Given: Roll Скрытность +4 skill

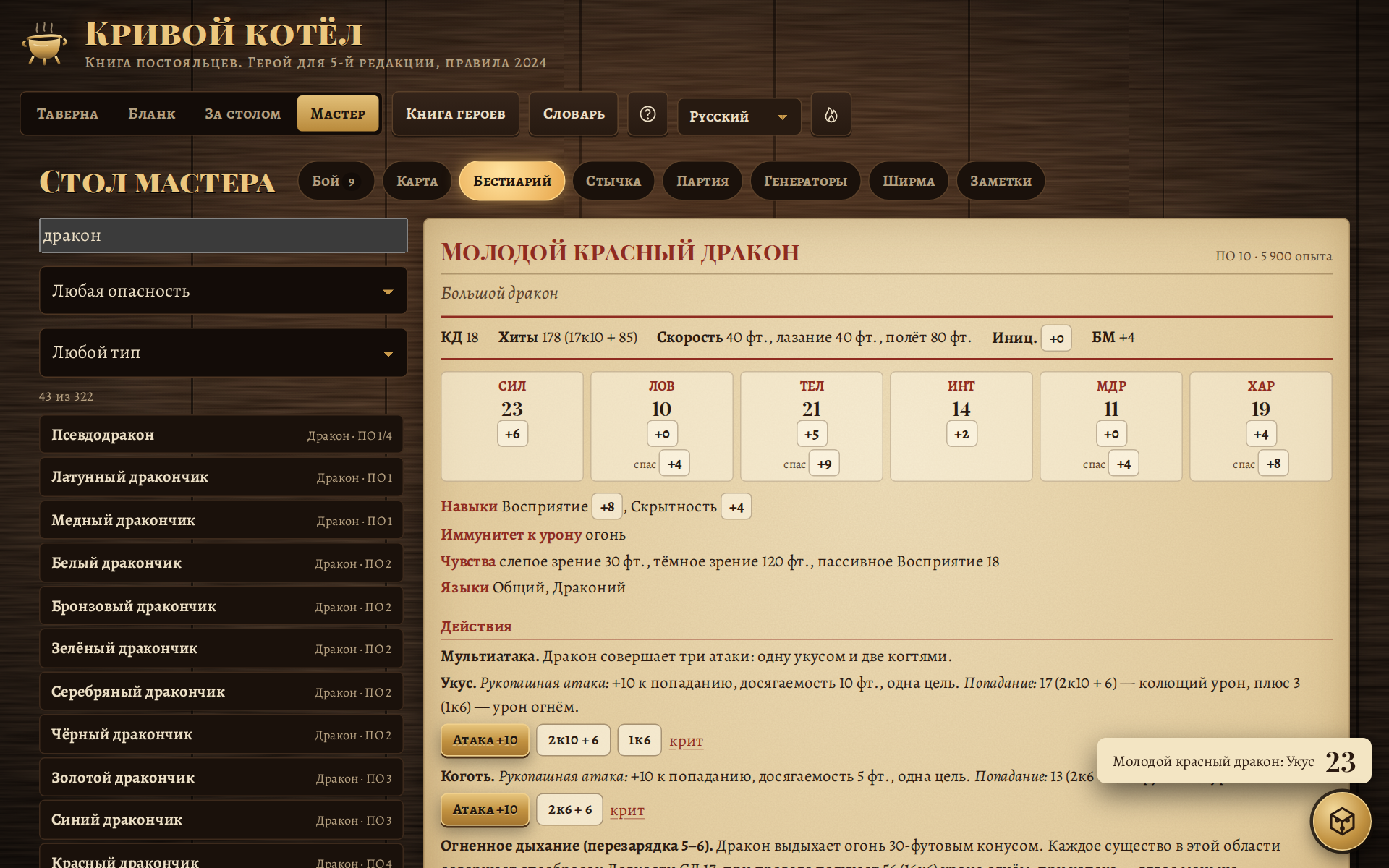Looking at the screenshot, I should (736, 507).
